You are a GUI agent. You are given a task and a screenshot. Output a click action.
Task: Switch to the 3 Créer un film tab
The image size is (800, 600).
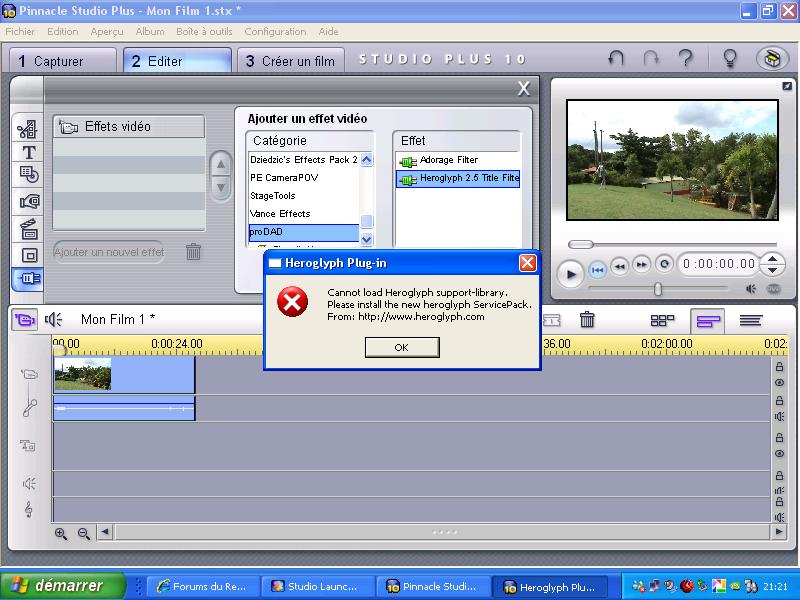pos(291,61)
